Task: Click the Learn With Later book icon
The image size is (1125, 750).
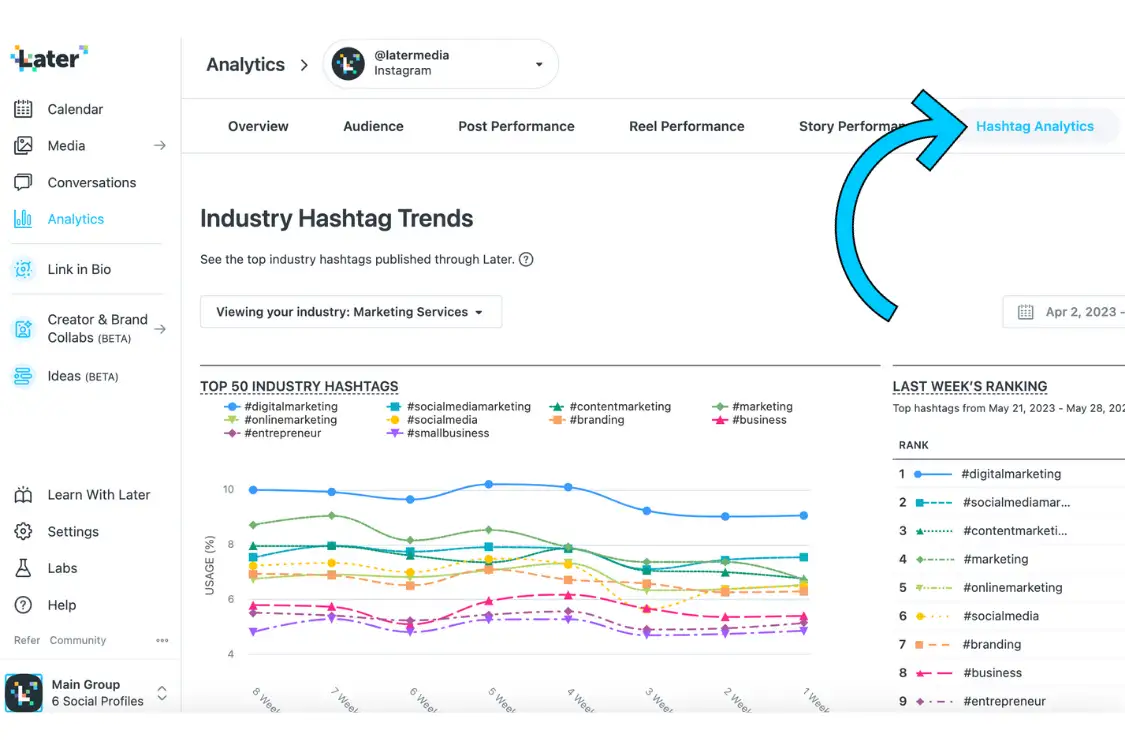Action: coord(23,494)
